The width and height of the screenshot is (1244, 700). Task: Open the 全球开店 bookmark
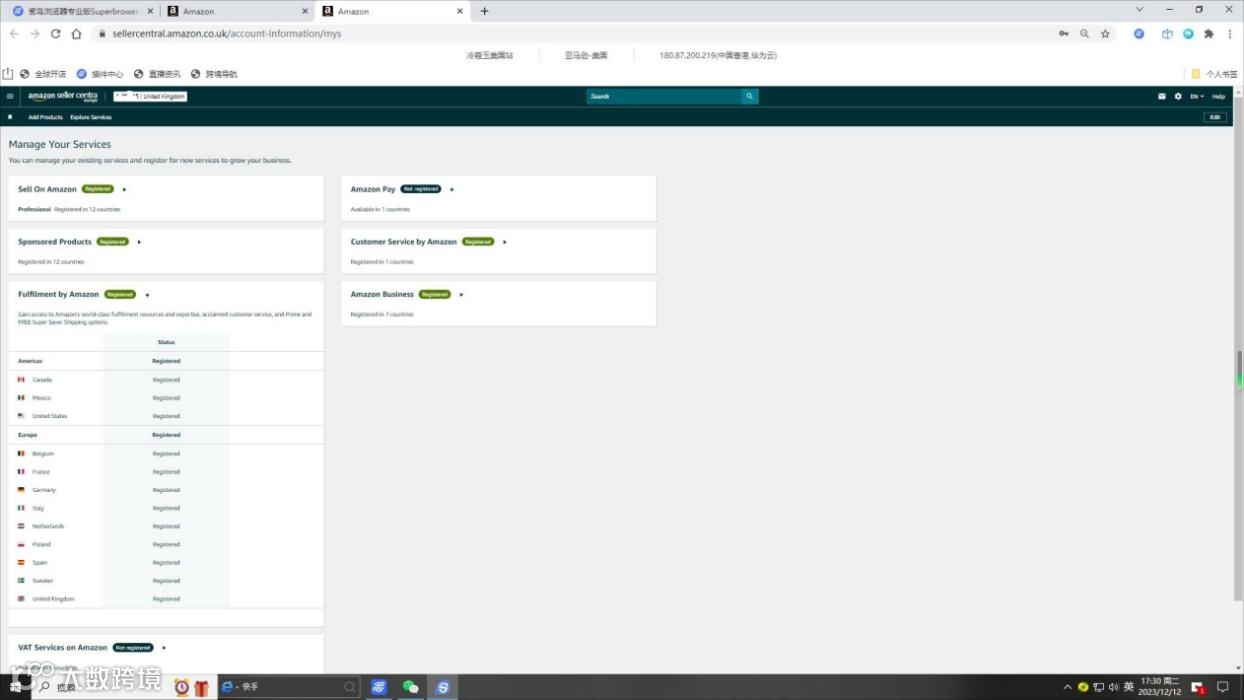pos(44,74)
